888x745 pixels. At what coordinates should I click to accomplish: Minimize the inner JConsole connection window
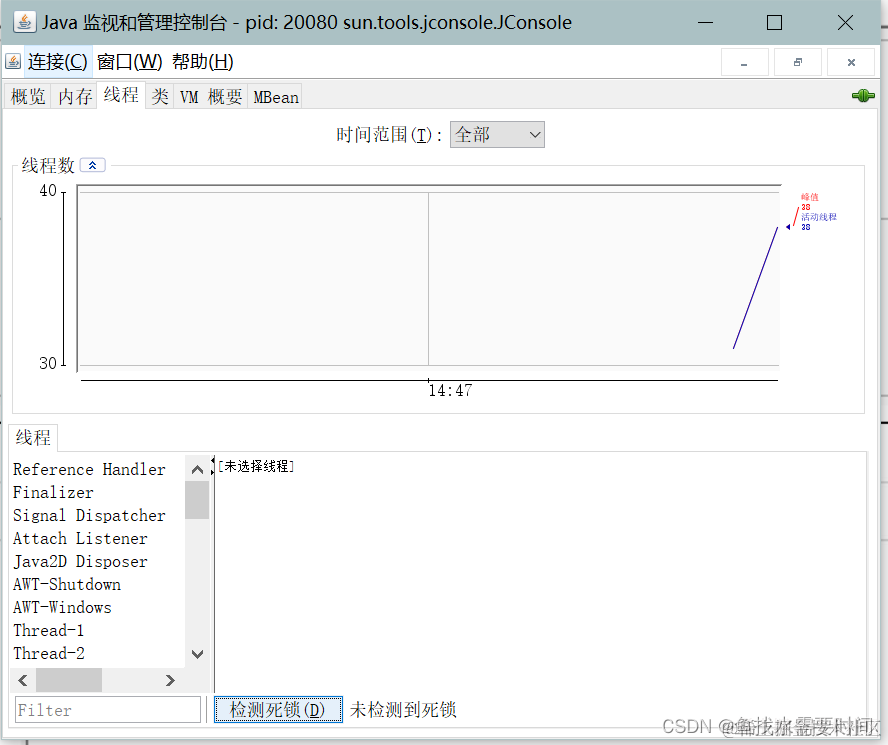pos(744,62)
